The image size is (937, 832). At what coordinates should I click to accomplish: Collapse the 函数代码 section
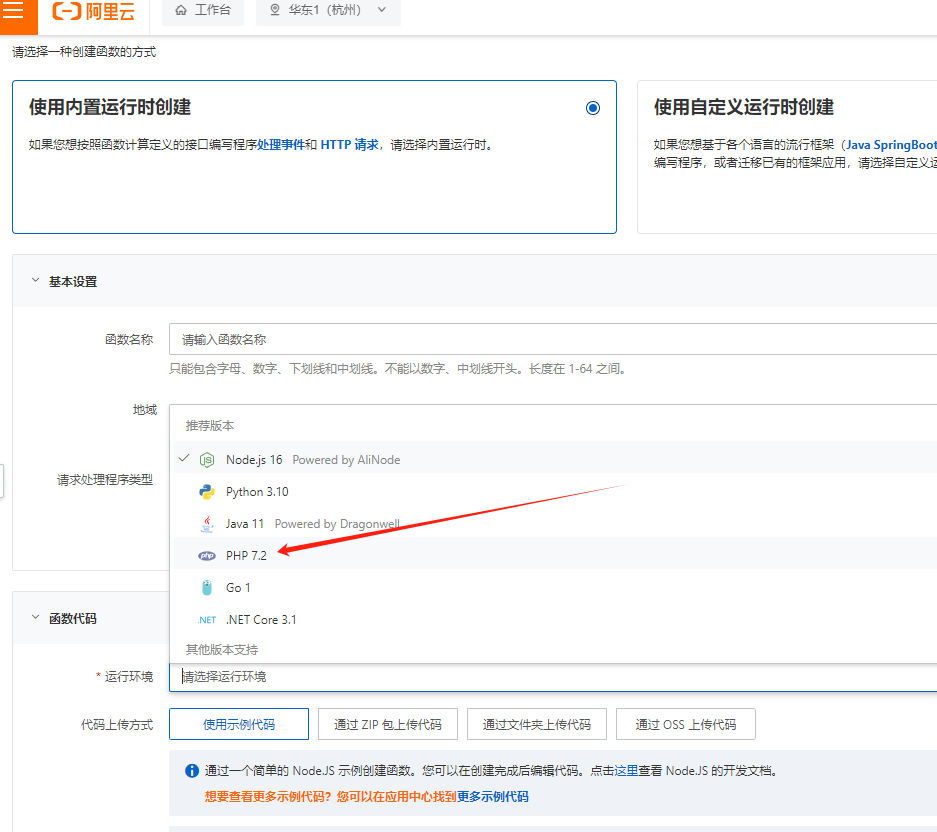35,617
